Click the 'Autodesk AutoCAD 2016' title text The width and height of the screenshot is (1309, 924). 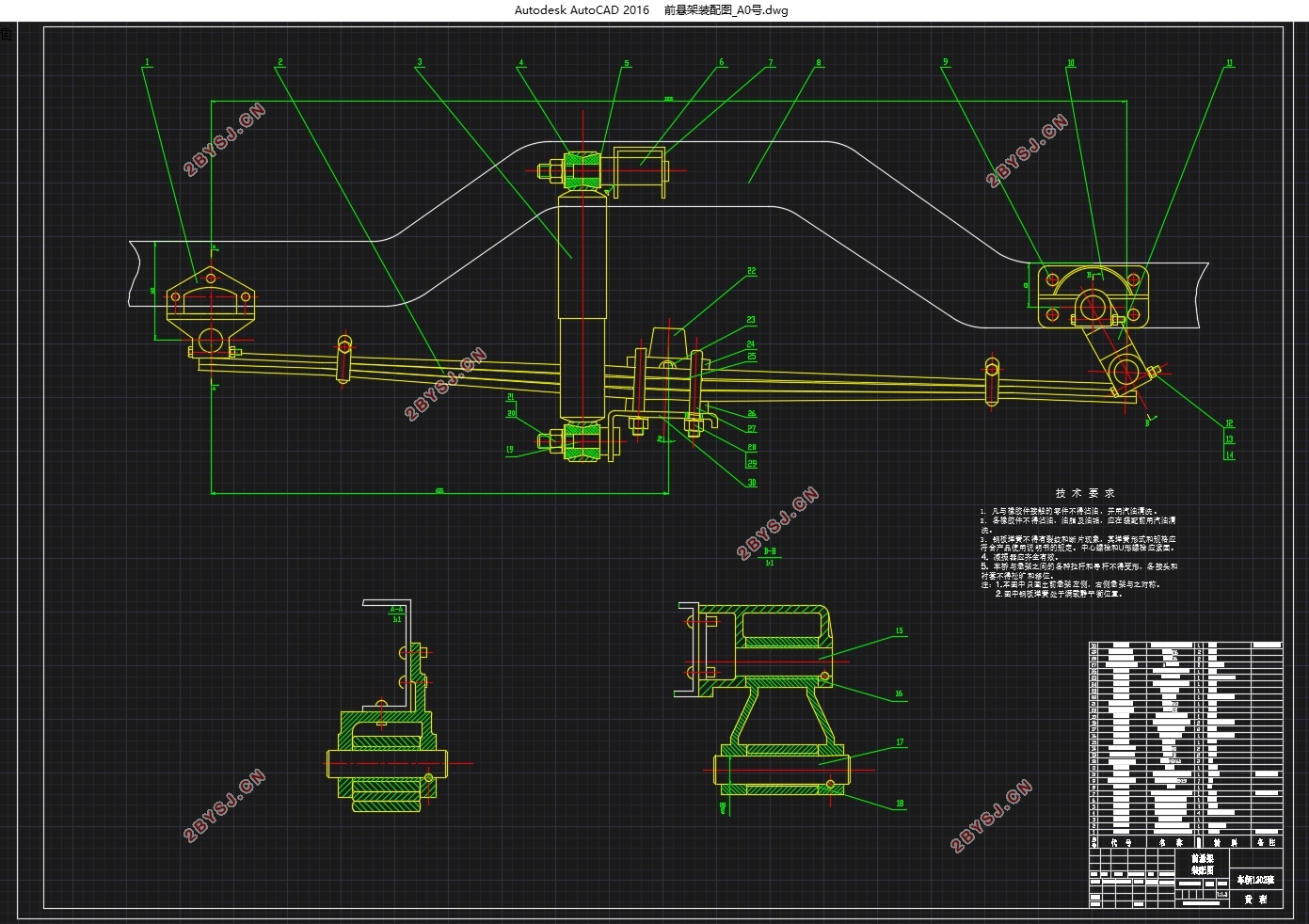582,10
